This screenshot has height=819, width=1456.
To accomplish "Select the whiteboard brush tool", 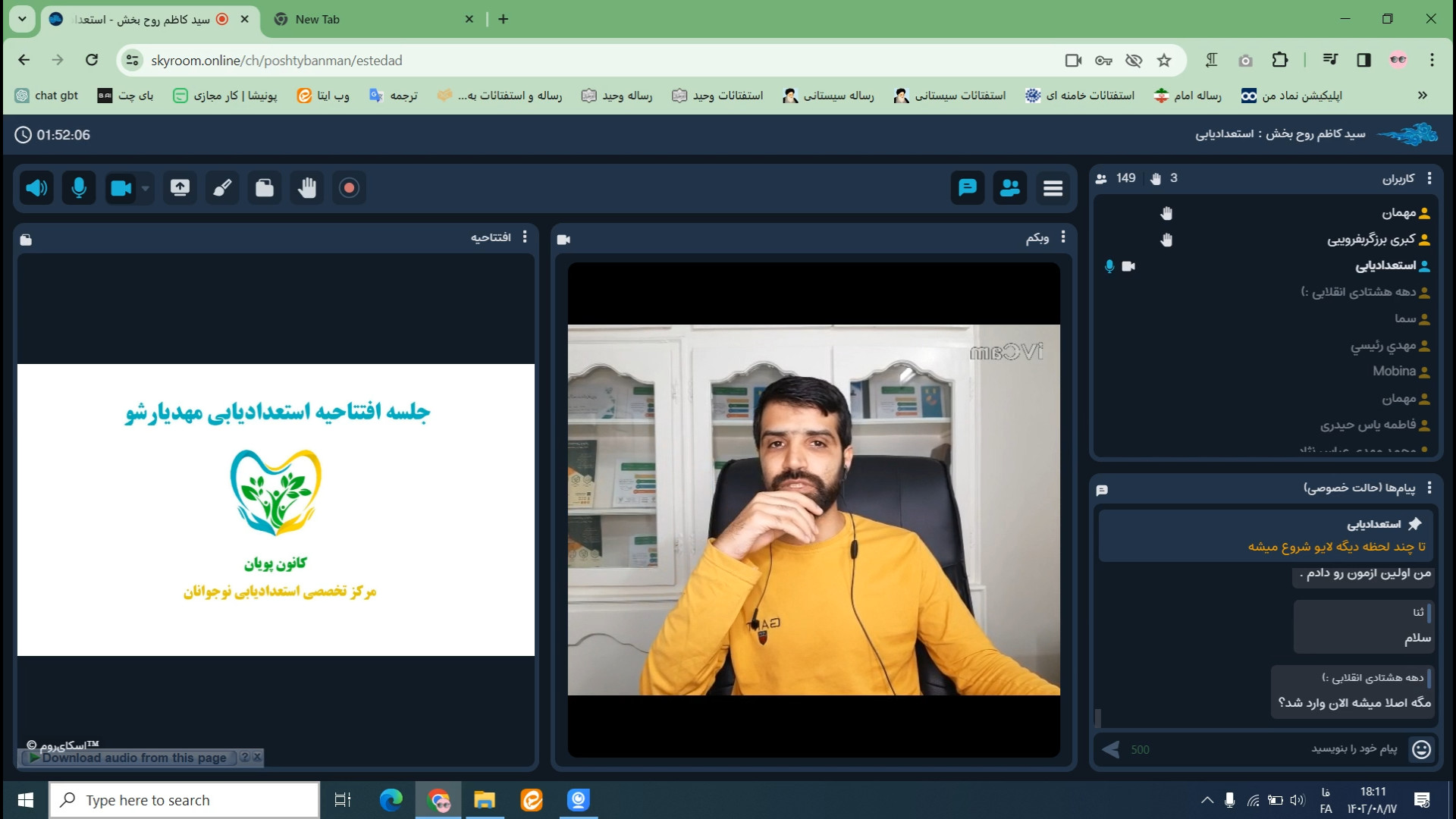I will pos(221,187).
